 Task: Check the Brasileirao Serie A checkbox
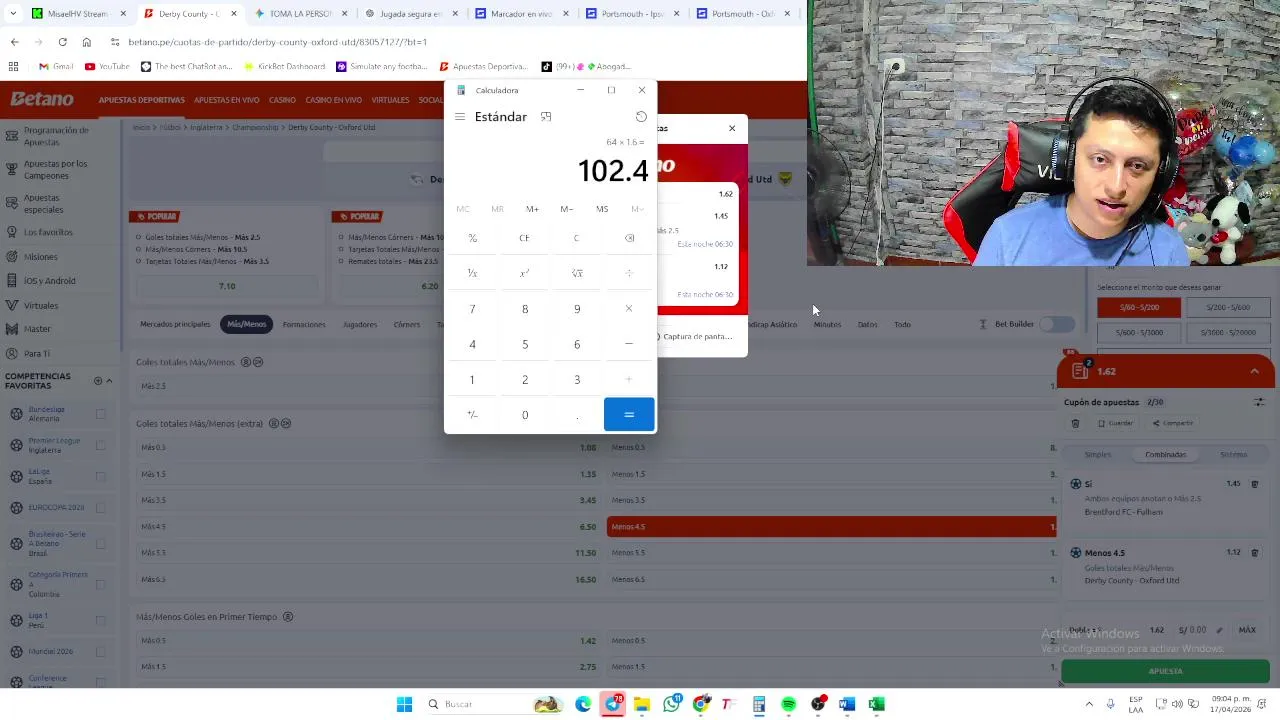tap(100, 544)
